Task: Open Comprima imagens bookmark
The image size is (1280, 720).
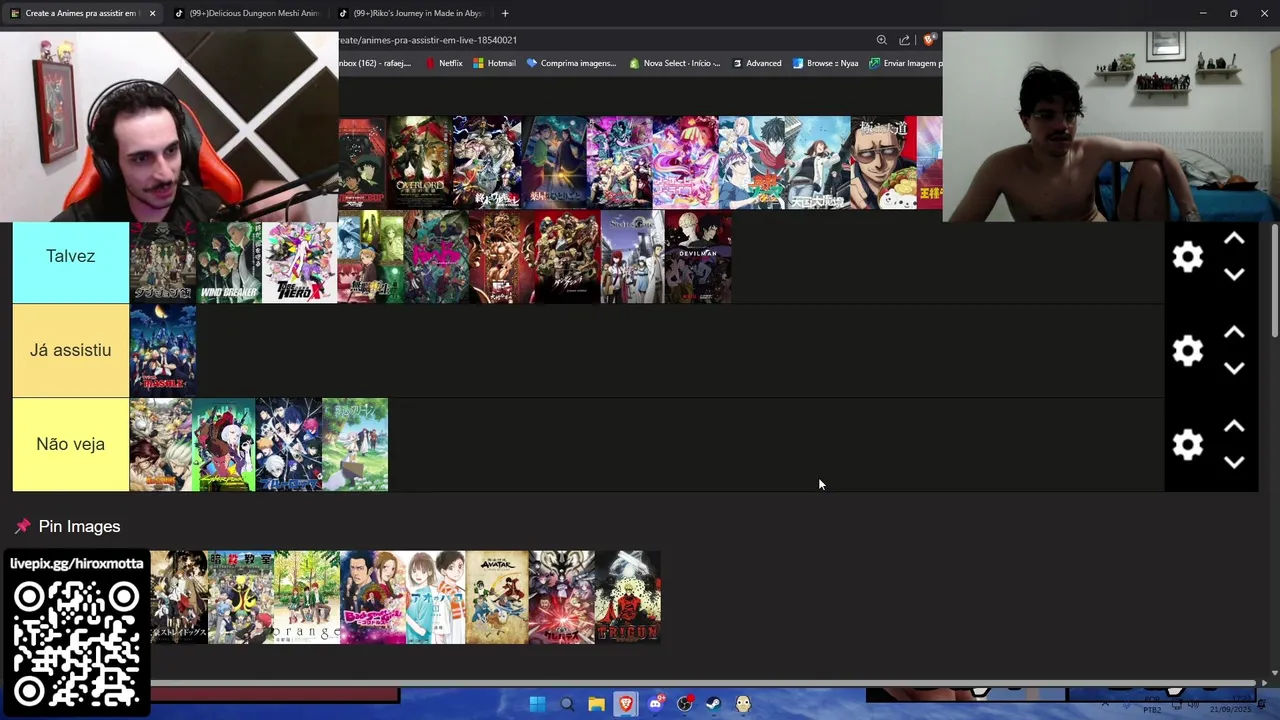Action: (x=571, y=63)
